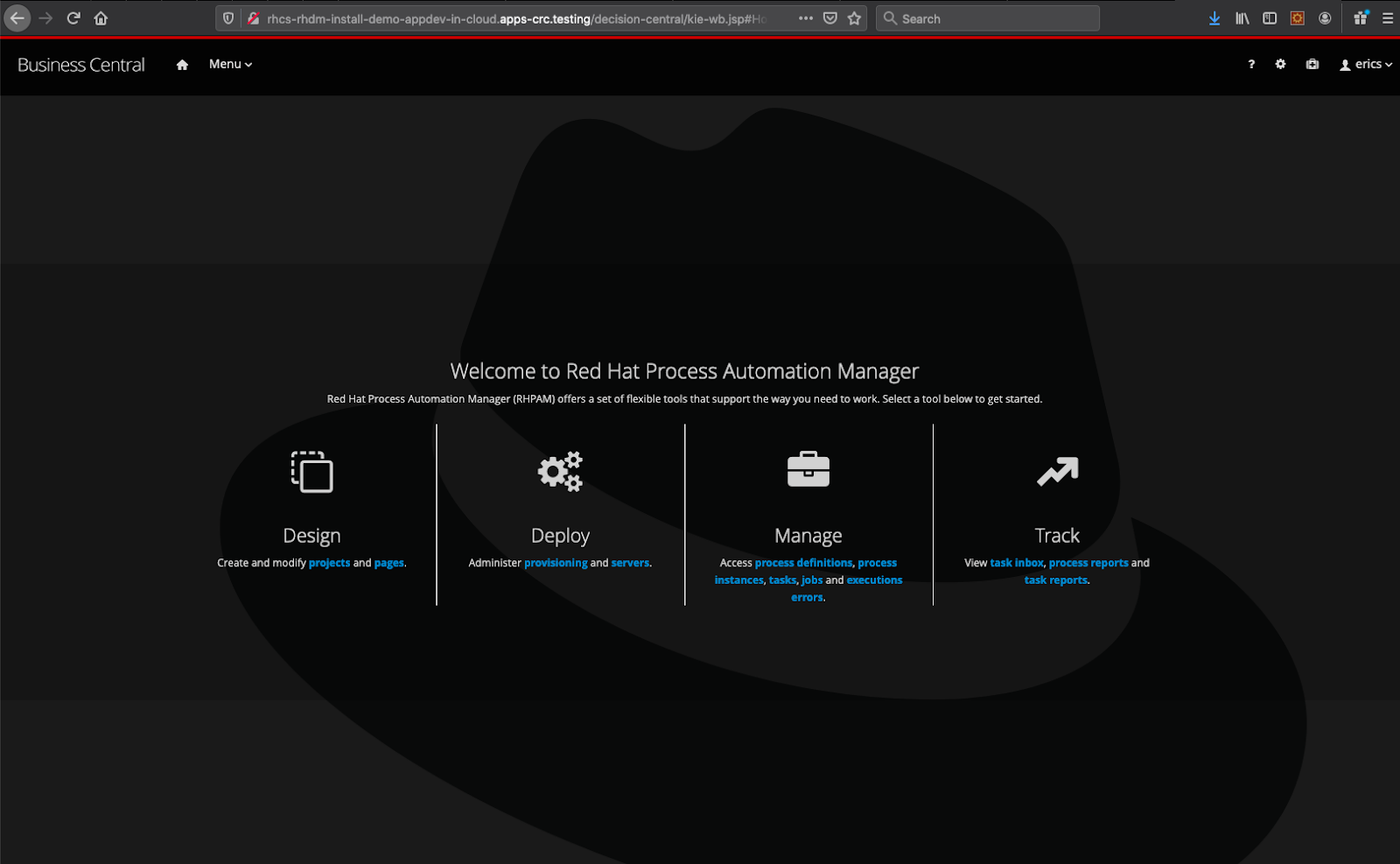This screenshot has width=1400, height=864.
Task: Click the Business Central logo text
Action: pyautogui.click(x=81, y=65)
